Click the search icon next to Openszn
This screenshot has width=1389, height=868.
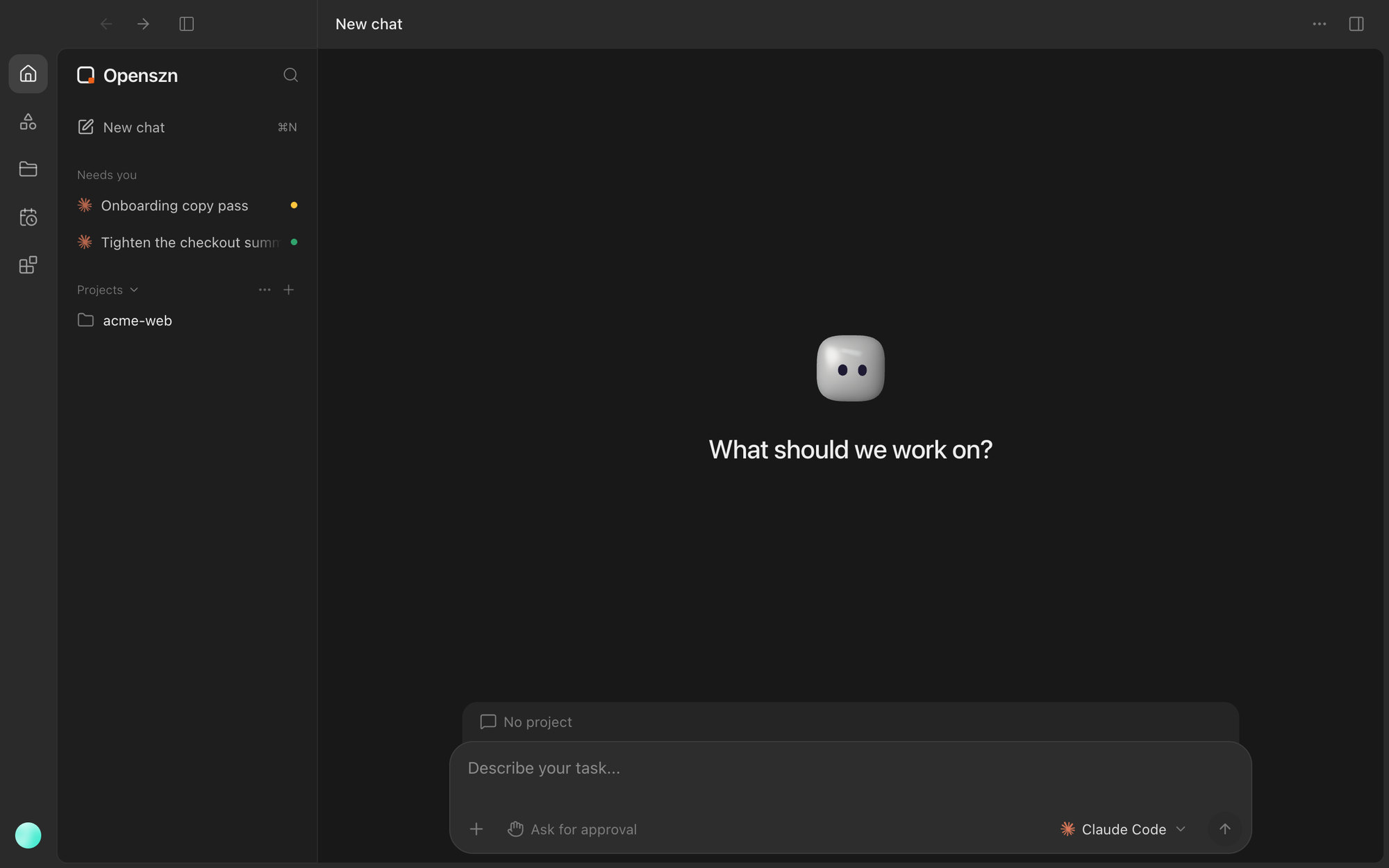[290, 75]
